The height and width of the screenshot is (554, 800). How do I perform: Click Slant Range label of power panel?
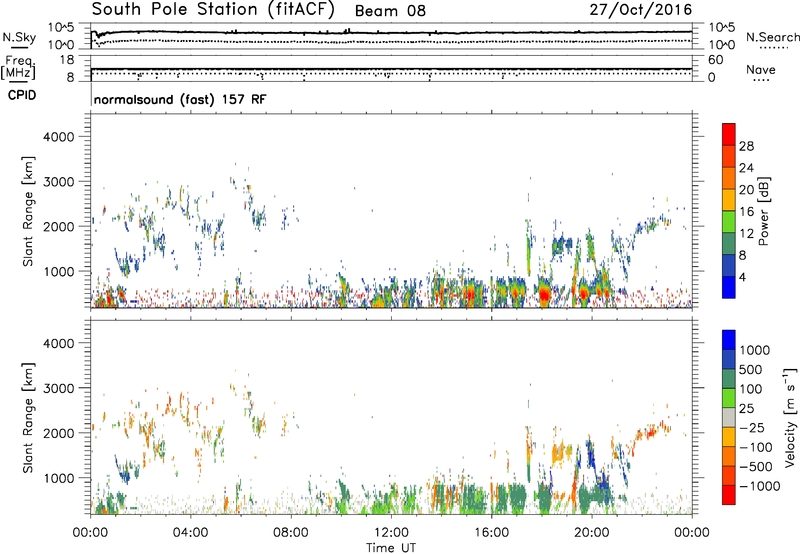(x=28, y=211)
